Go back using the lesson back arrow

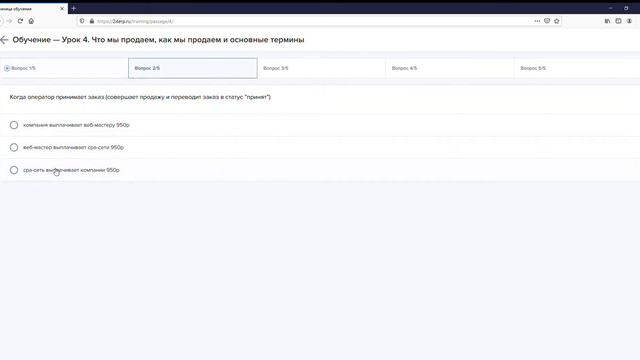tap(4, 40)
